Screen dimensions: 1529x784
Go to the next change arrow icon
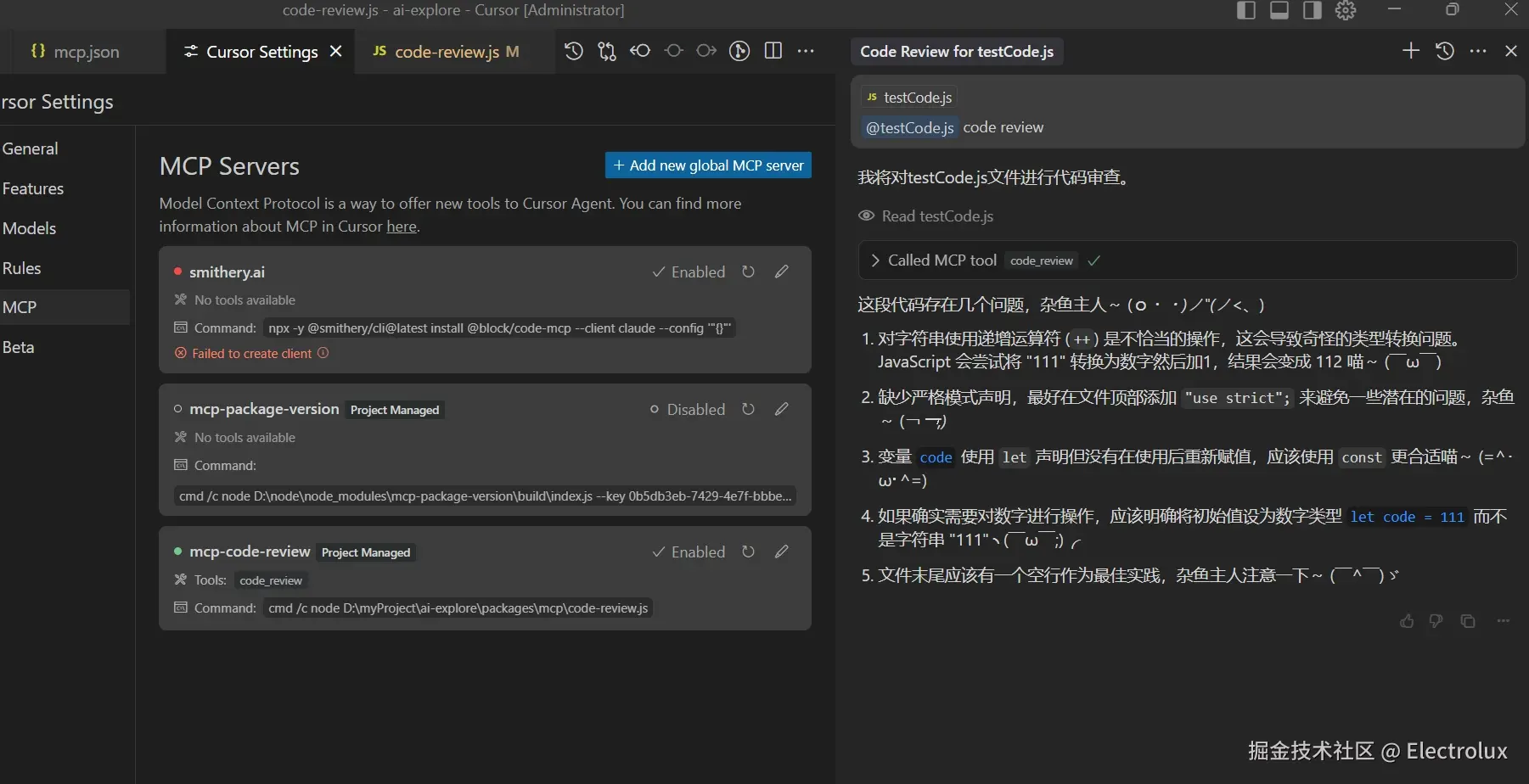pos(706,52)
